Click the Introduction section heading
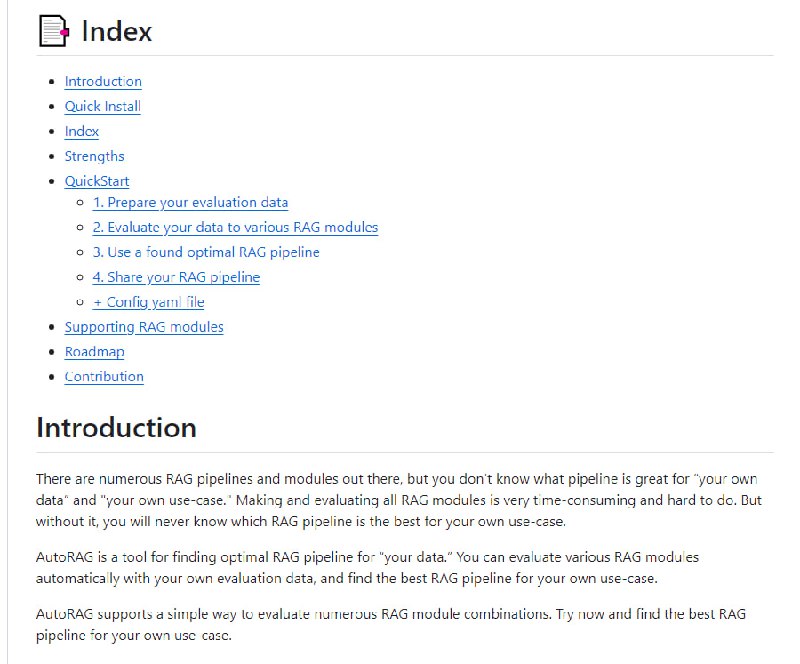Viewport: 800px width, 664px height. pos(116,428)
